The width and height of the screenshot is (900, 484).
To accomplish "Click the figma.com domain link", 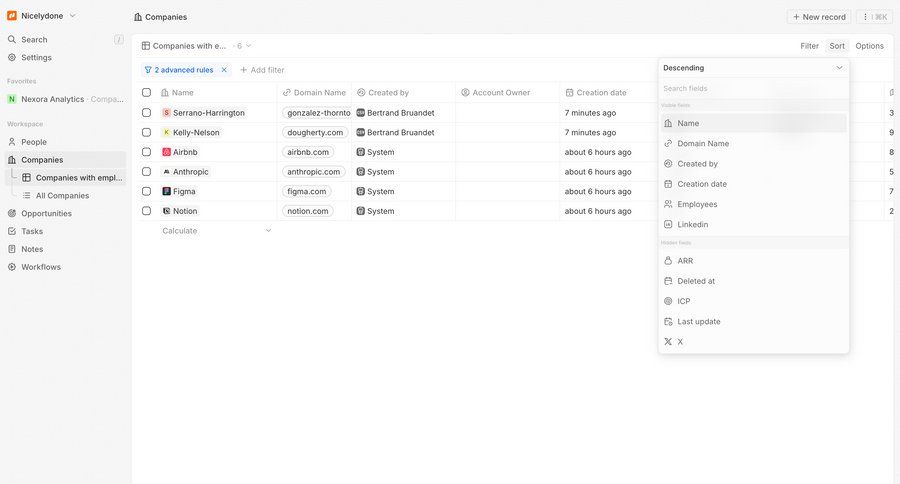I will [x=307, y=191].
